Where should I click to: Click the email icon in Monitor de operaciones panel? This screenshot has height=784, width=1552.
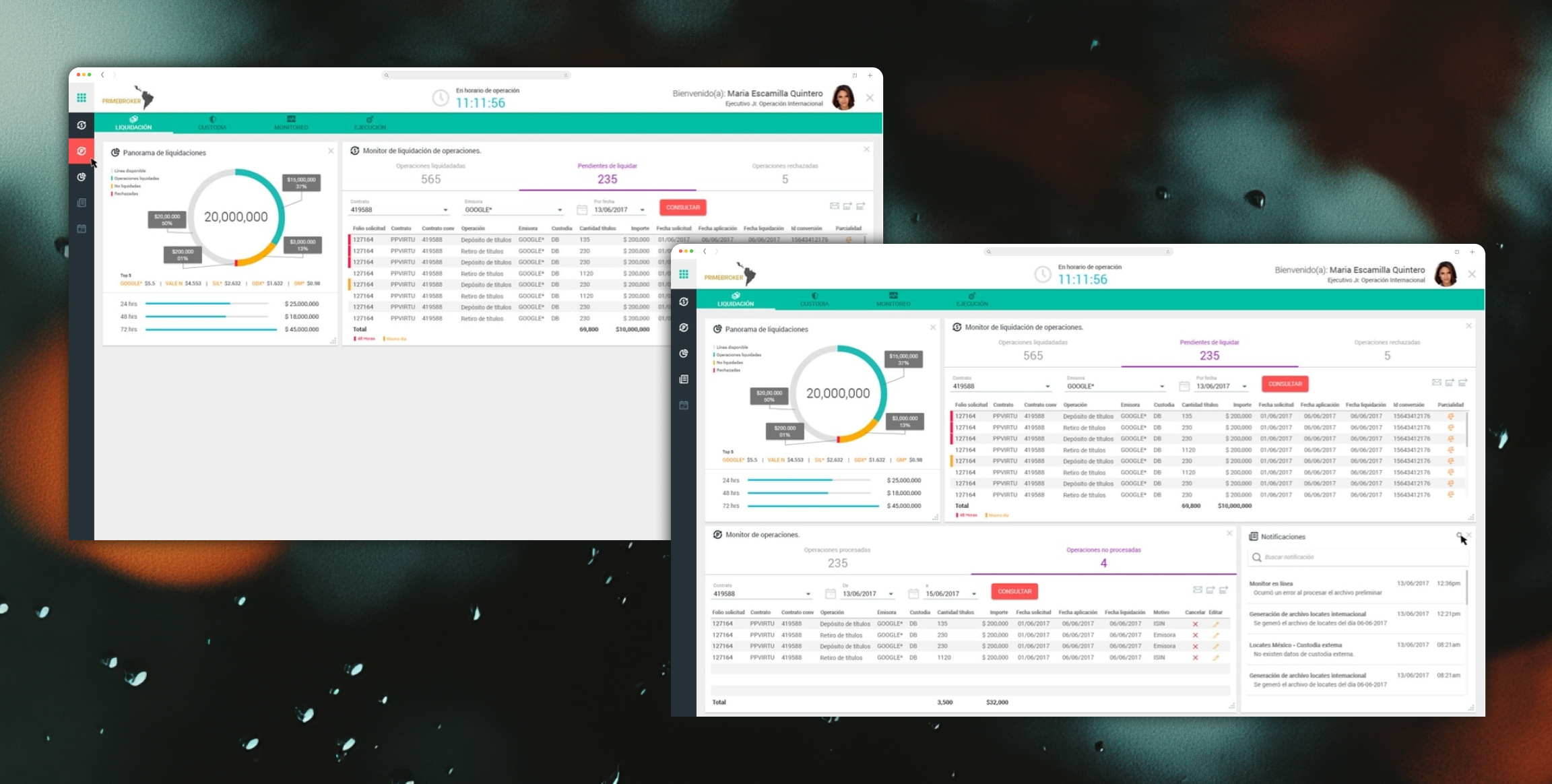coord(1197,590)
